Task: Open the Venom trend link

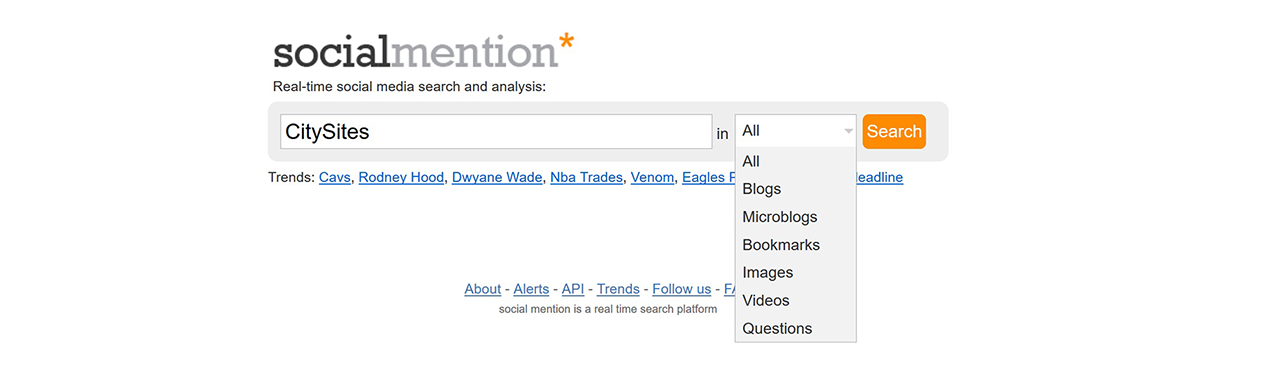Action: tap(652, 177)
